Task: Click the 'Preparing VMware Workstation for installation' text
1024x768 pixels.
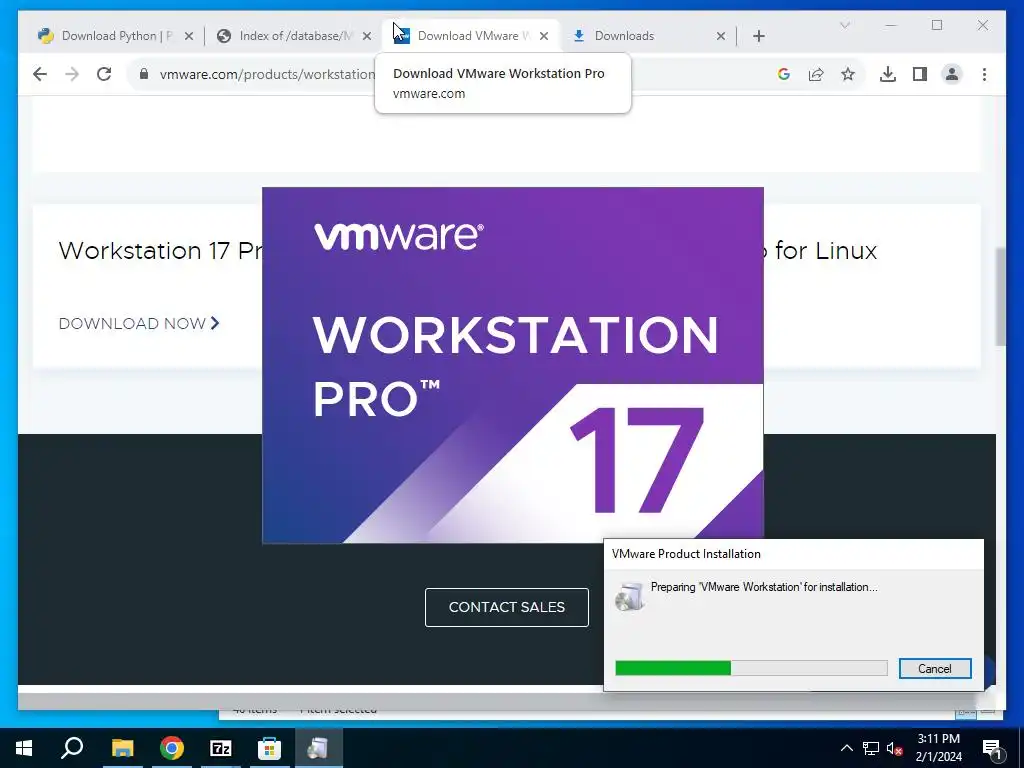Action: point(764,587)
